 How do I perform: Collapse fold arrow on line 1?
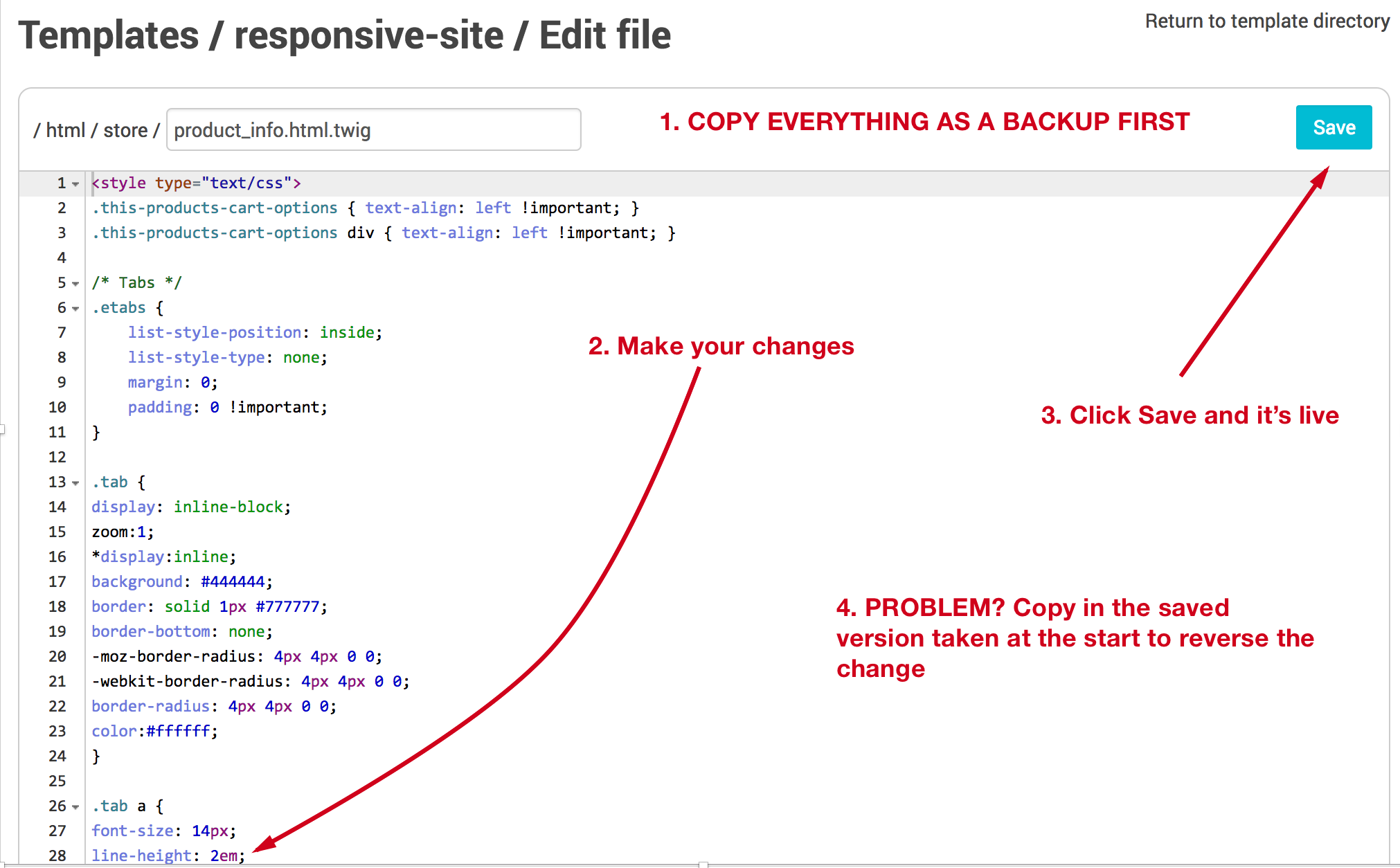pos(75,184)
